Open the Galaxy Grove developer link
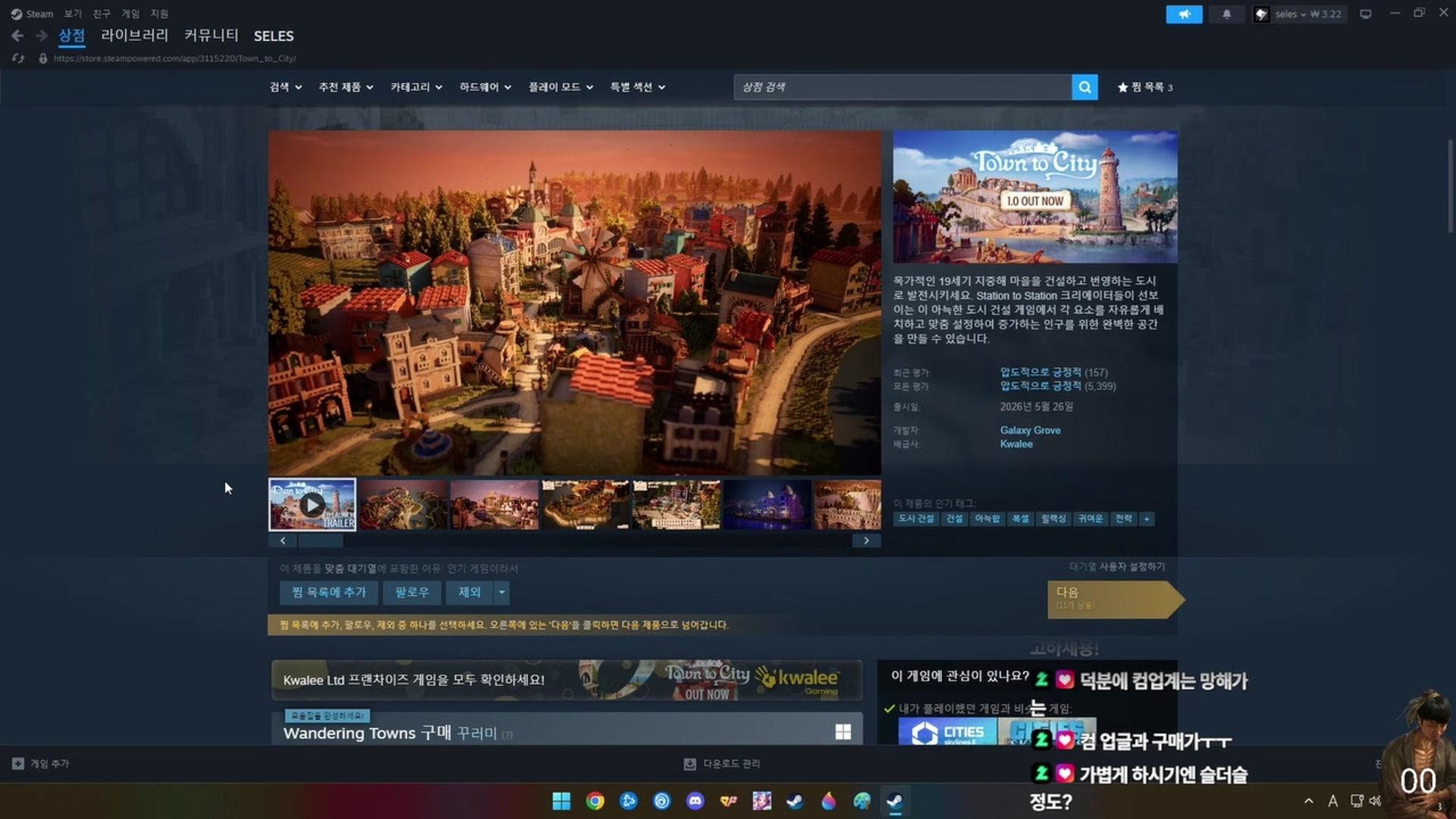Viewport: 1456px width, 819px height. 1030,430
